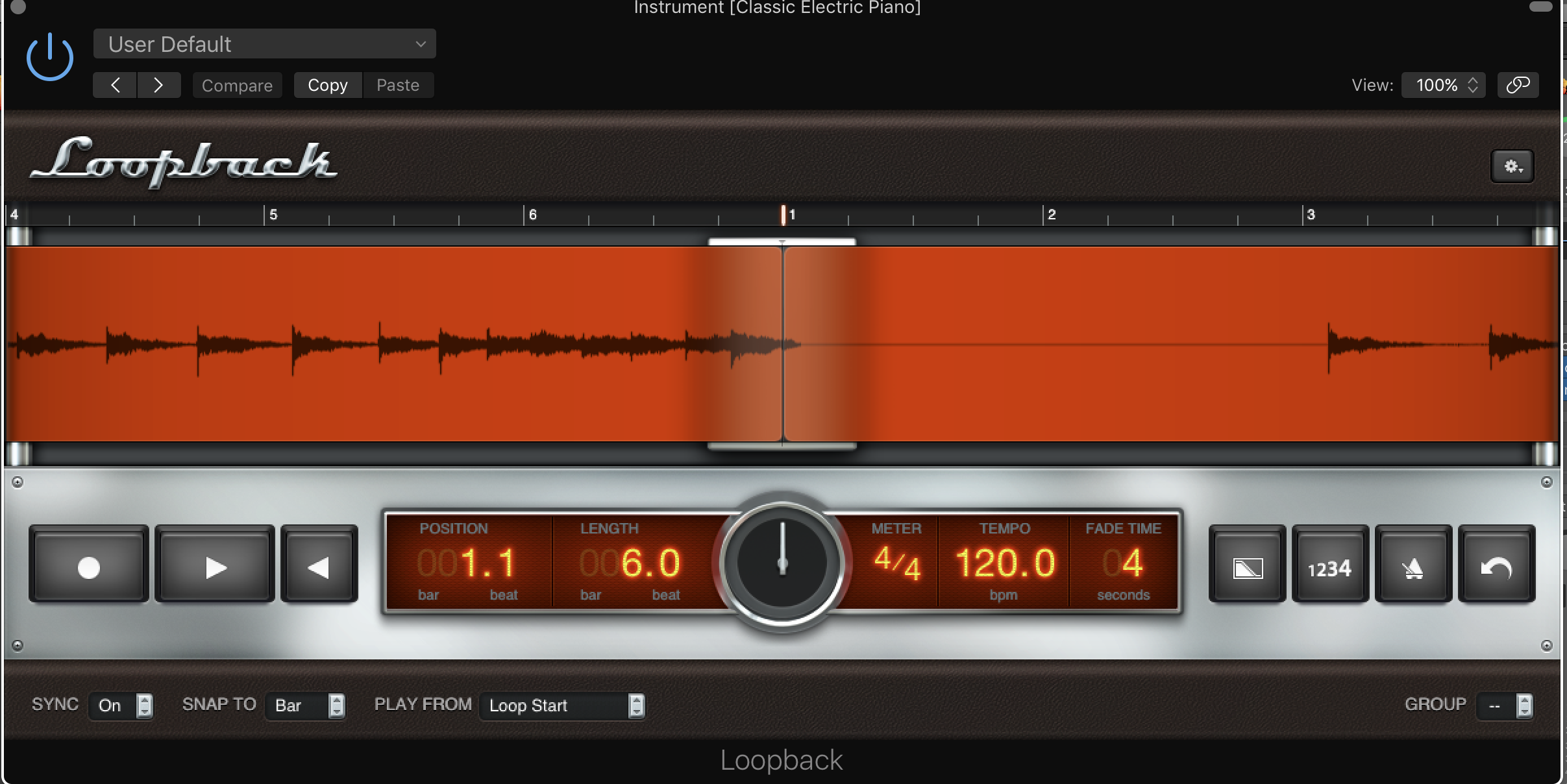Image resolution: width=1567 pixels, height=784 pixels.
Task: Open the SNAP TO Bar menu
Action: 305,705
